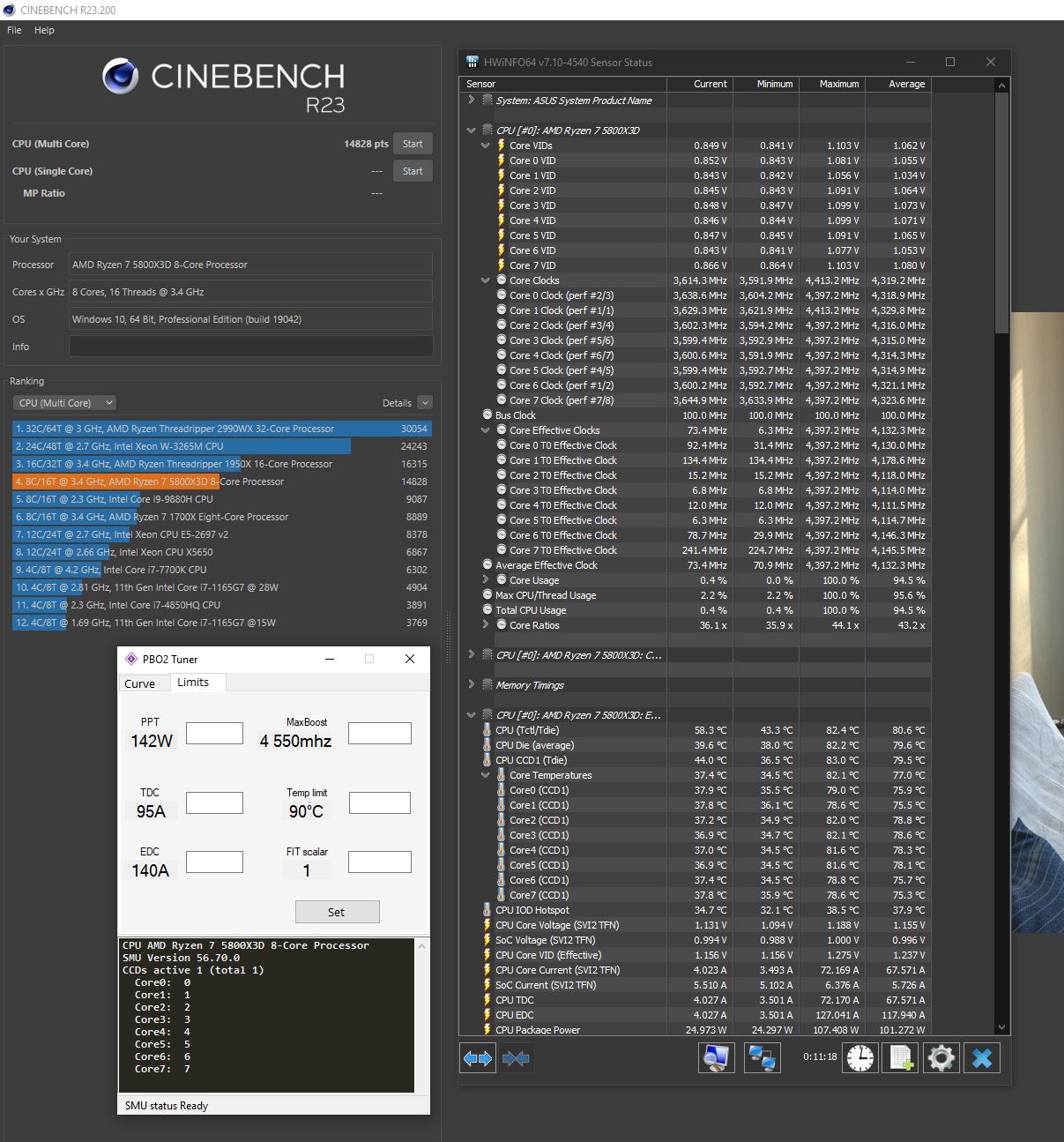The image size is (1064, 1142).
Task: Expand the Memory Timings section
Action: [471, 684]
